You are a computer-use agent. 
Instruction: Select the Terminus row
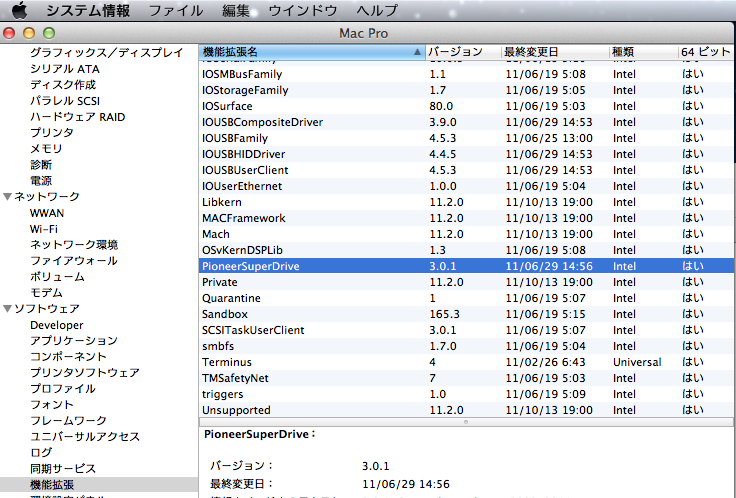pyautogui.click(x=466, y=361)
